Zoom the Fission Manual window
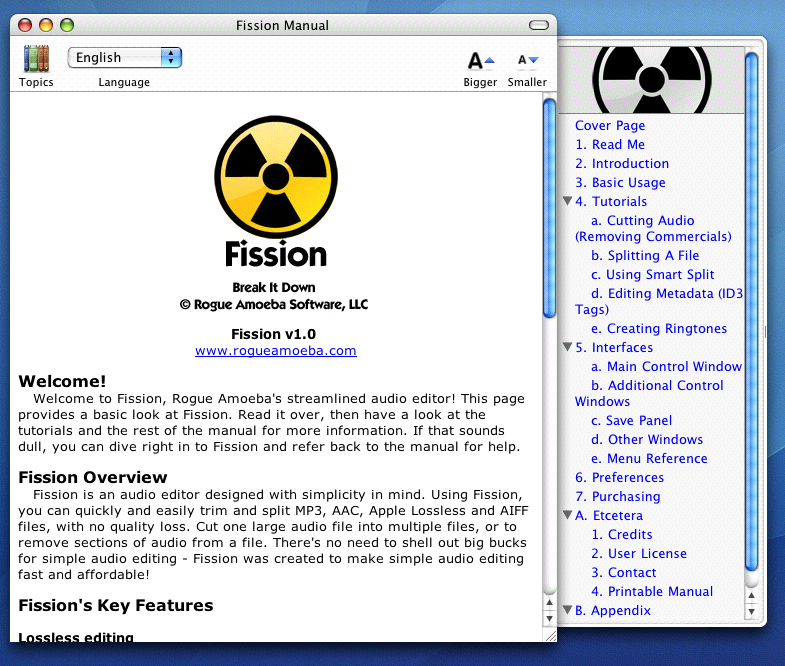Image resolution: width=785 pixels, height=666 pixels. 67,25
